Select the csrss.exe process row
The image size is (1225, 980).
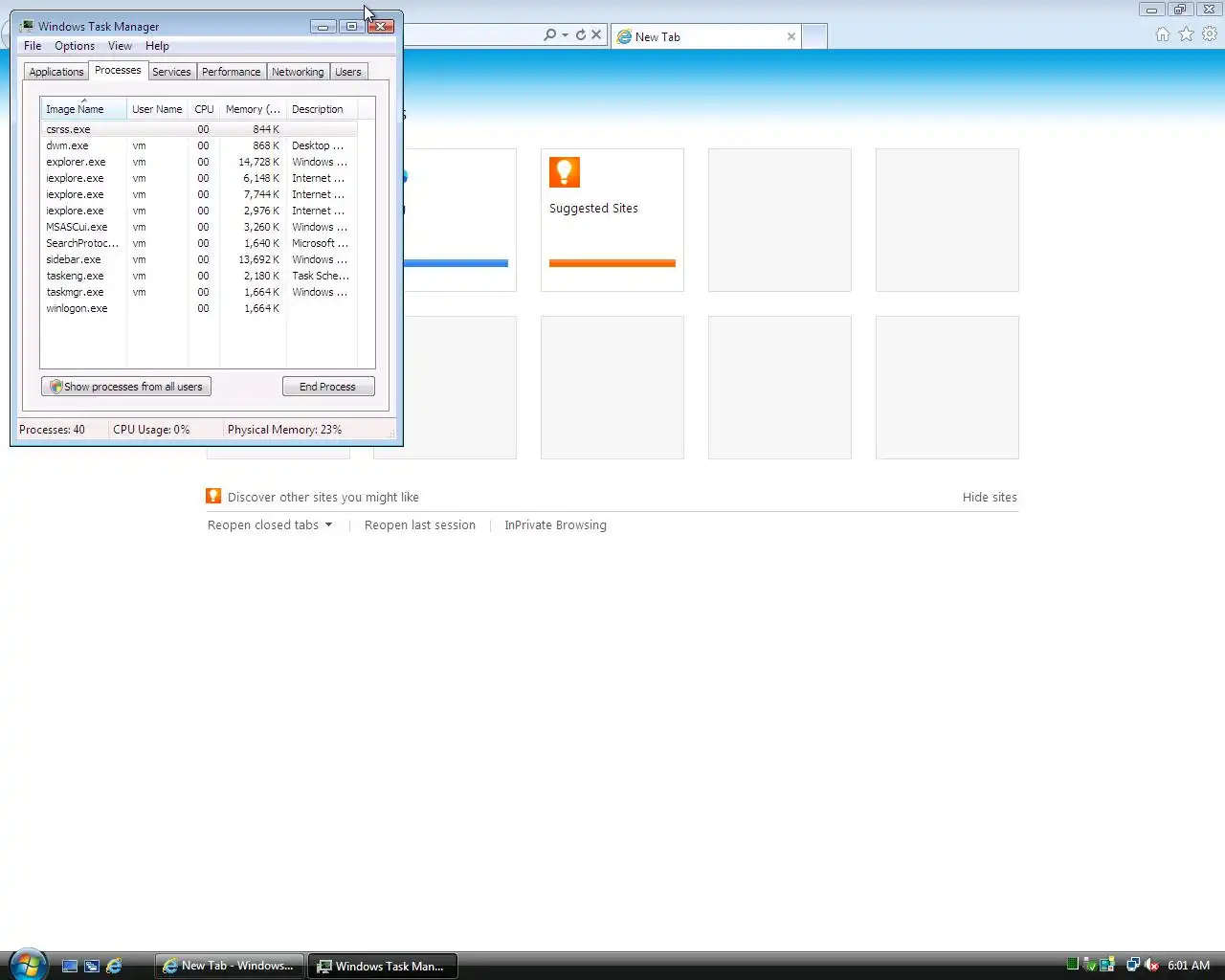tap(199, 129)
